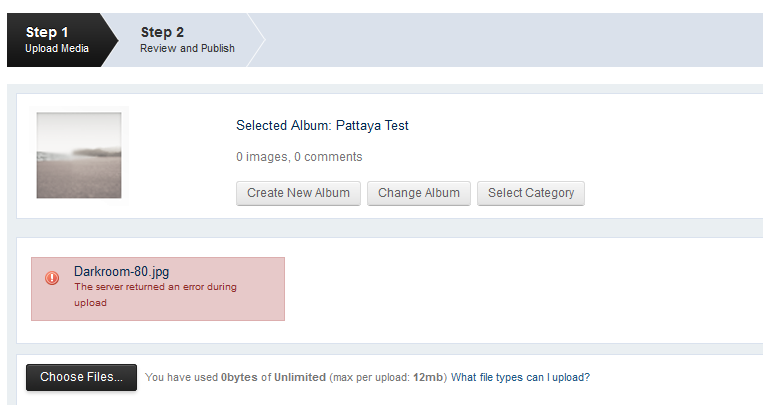The height and width of the screenshot is (405, 763).
Task: Click the 'Review and Publish' step subtitle
Action: [x=187, y=48]
